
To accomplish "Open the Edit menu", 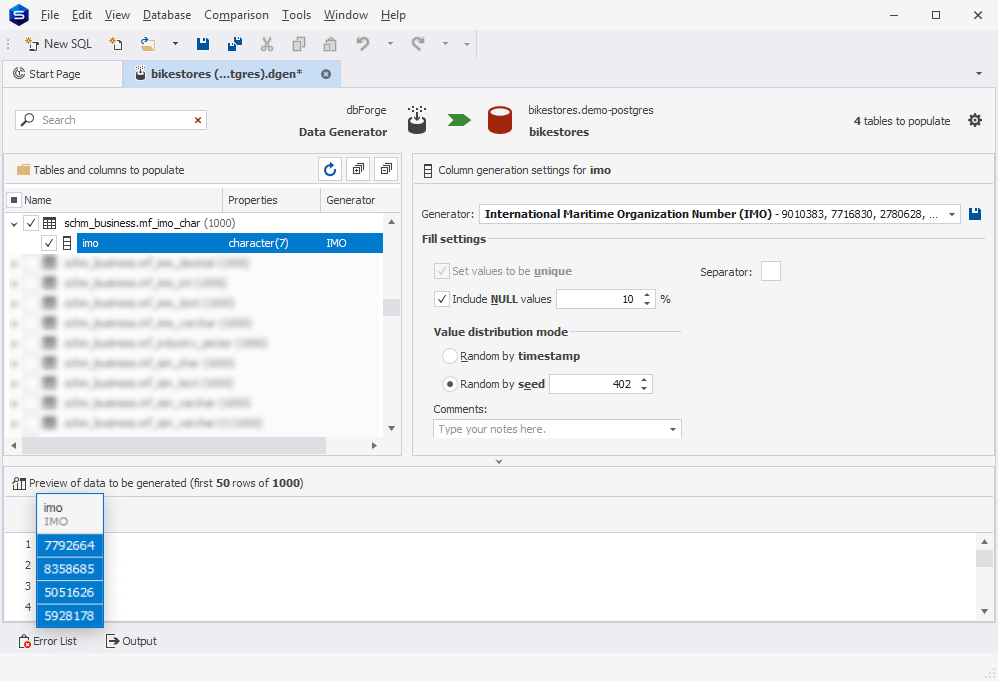I will 81,15.
